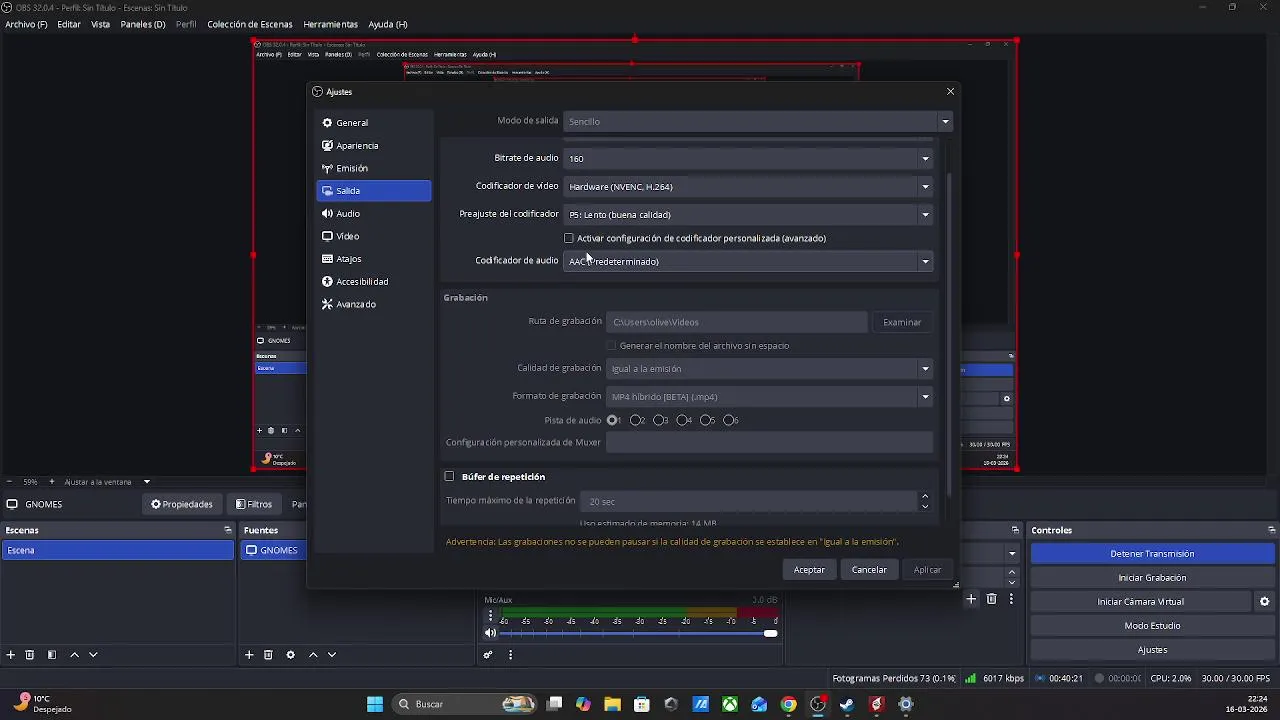Open the Colección de Escenas menu

[248, 24]
